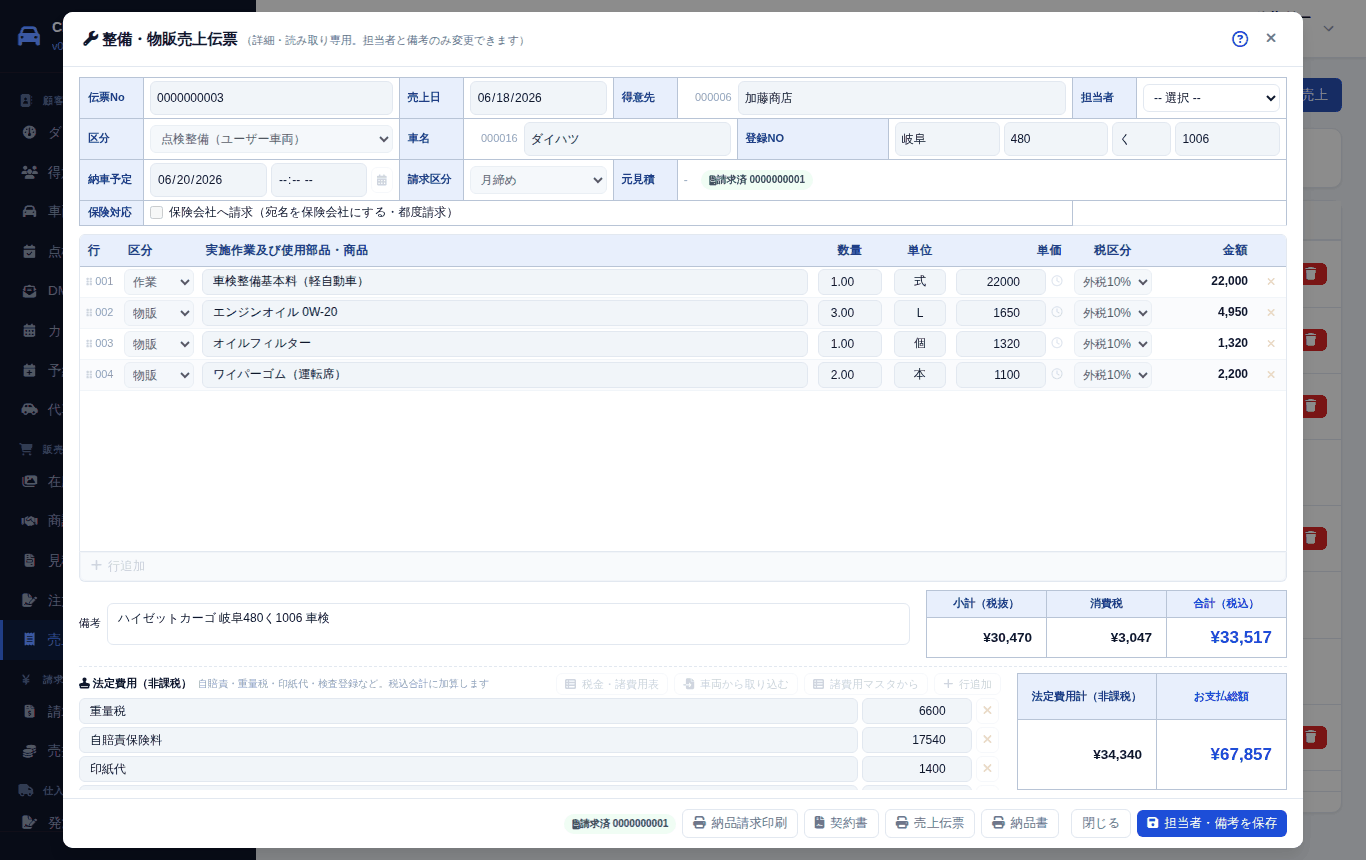The width and height of the screenshot is (1366, 860).
Task: Open the help icon in the dialog header
Action: 1240,39
